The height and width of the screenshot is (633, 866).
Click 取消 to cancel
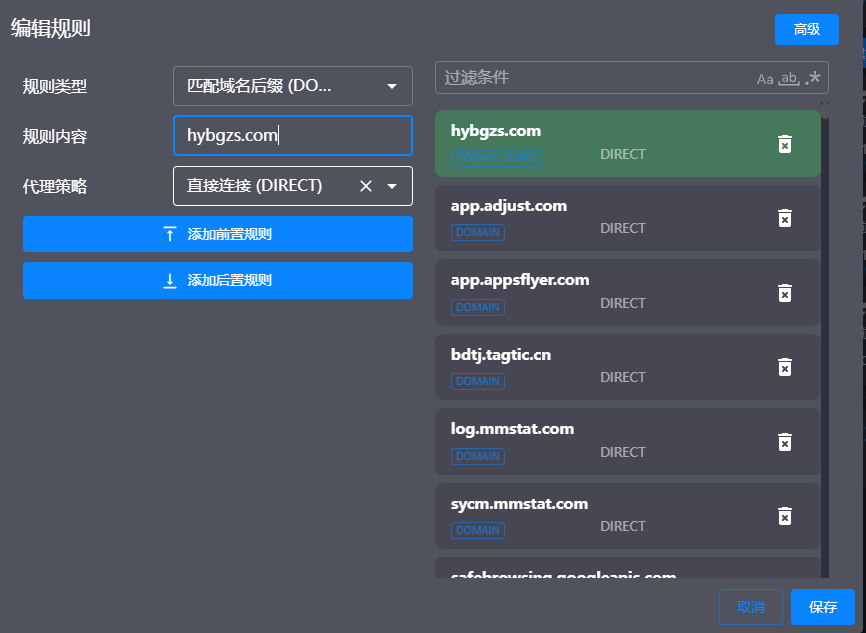751,607
